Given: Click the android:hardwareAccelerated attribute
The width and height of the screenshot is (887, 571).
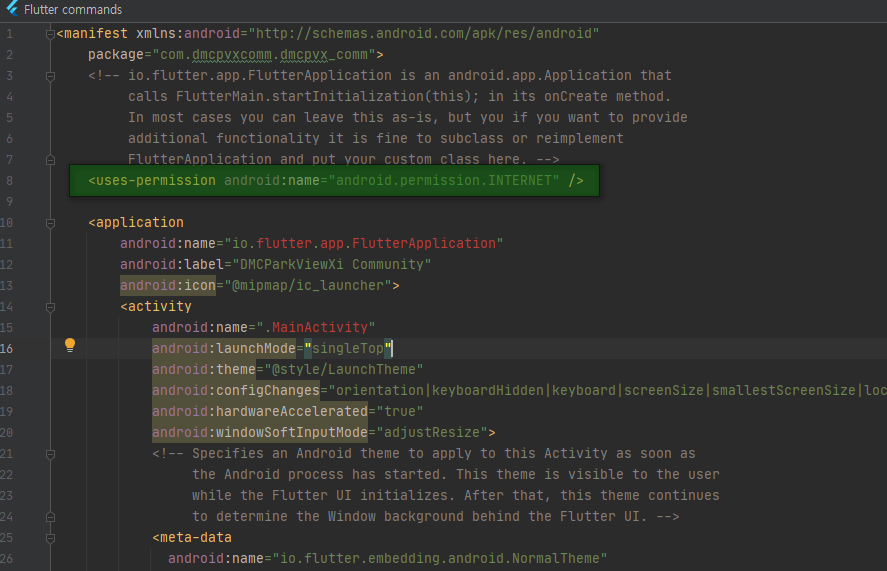Looking at the screenshot, I should pyautogui.click(x=260, y=411).
